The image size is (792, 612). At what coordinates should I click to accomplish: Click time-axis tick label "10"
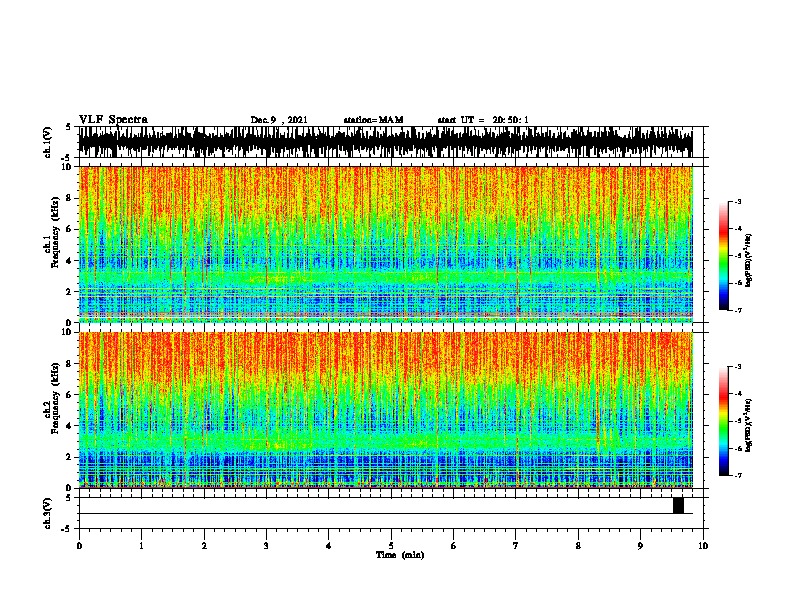[x=703, y=546]
